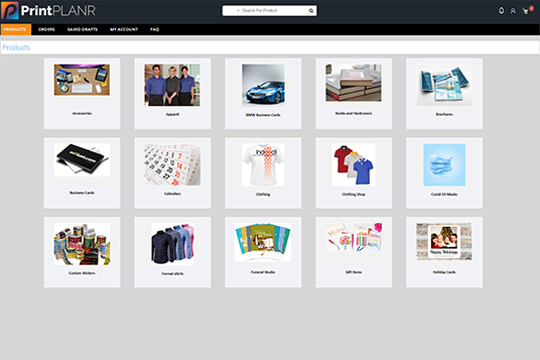Open the shopping cart icon
This screenshot has height=360, width=540.
pyautogui.click(x=526, y=11)
